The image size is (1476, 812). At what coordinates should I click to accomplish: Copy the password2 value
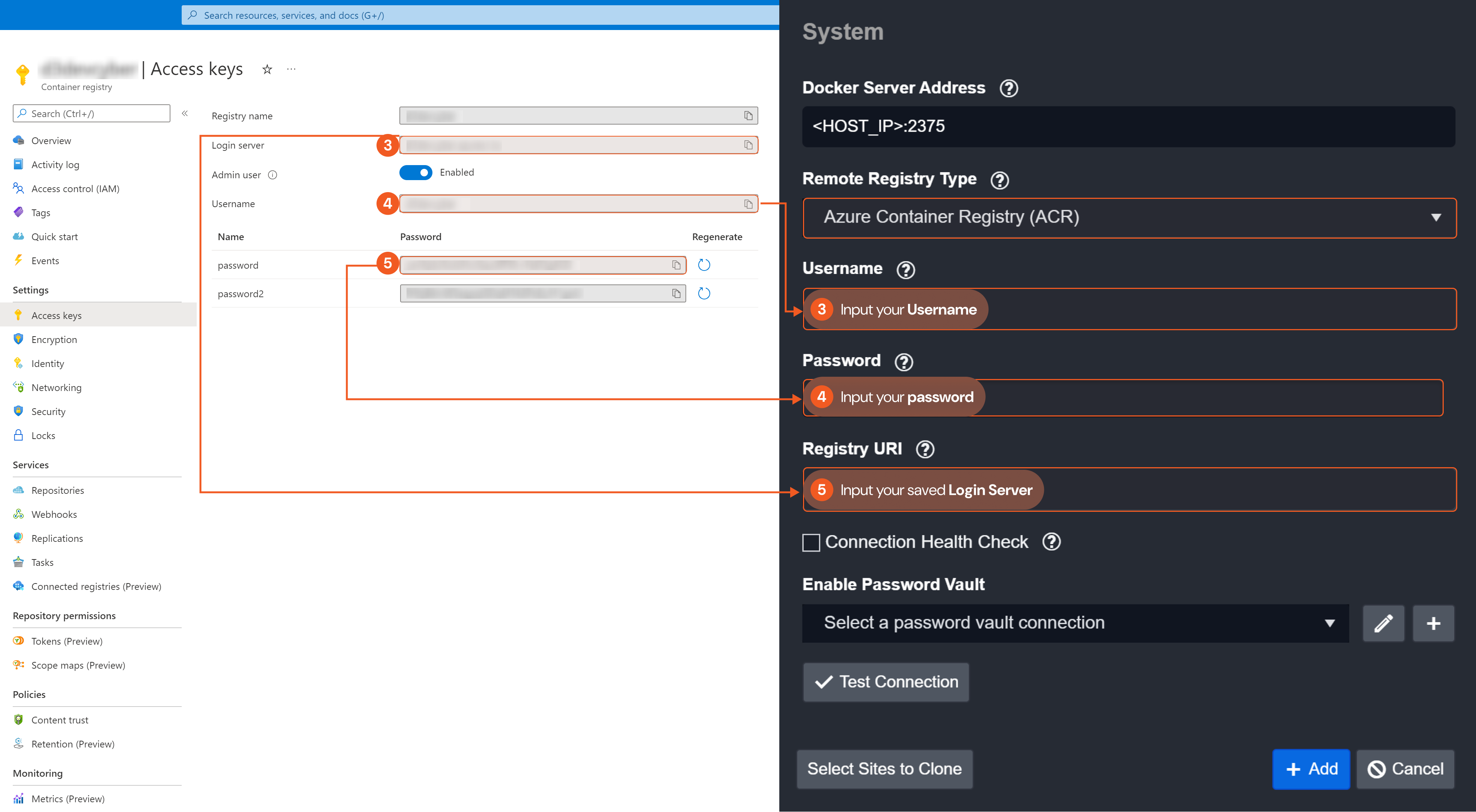click(x=676, y=294)
